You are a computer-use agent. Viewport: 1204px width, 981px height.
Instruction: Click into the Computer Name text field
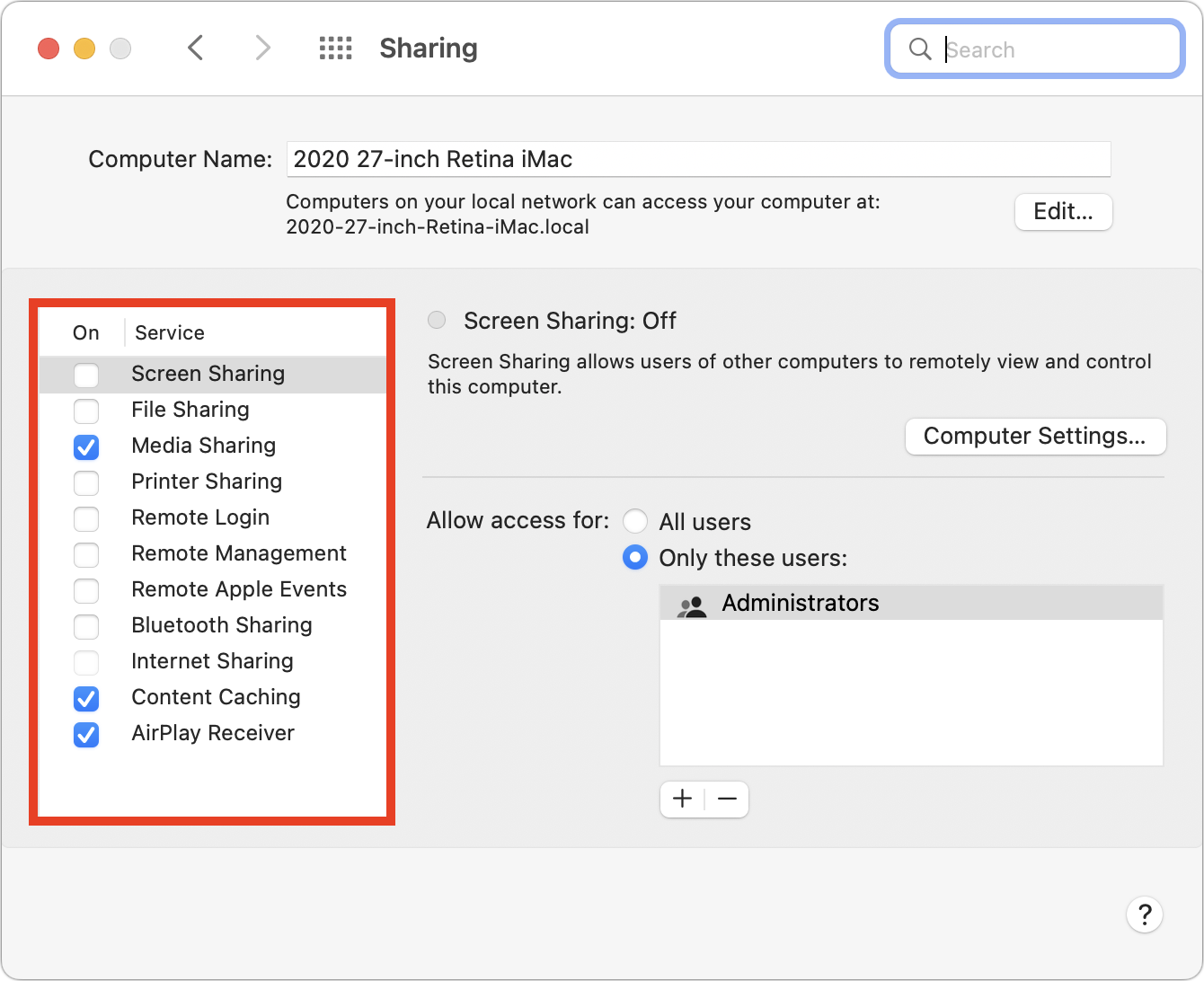(x=698, y=160)
